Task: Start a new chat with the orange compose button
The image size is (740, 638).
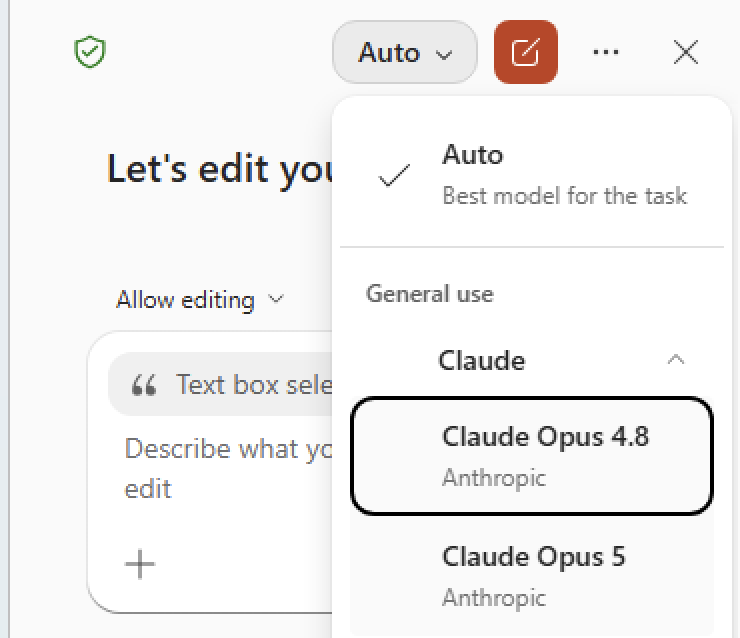Action: [x=526, y=52]
